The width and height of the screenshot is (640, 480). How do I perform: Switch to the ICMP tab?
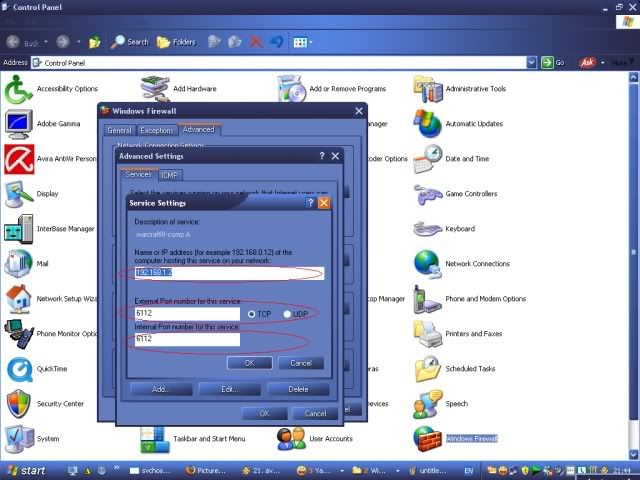pyautogui.click(x=170, y=175)
